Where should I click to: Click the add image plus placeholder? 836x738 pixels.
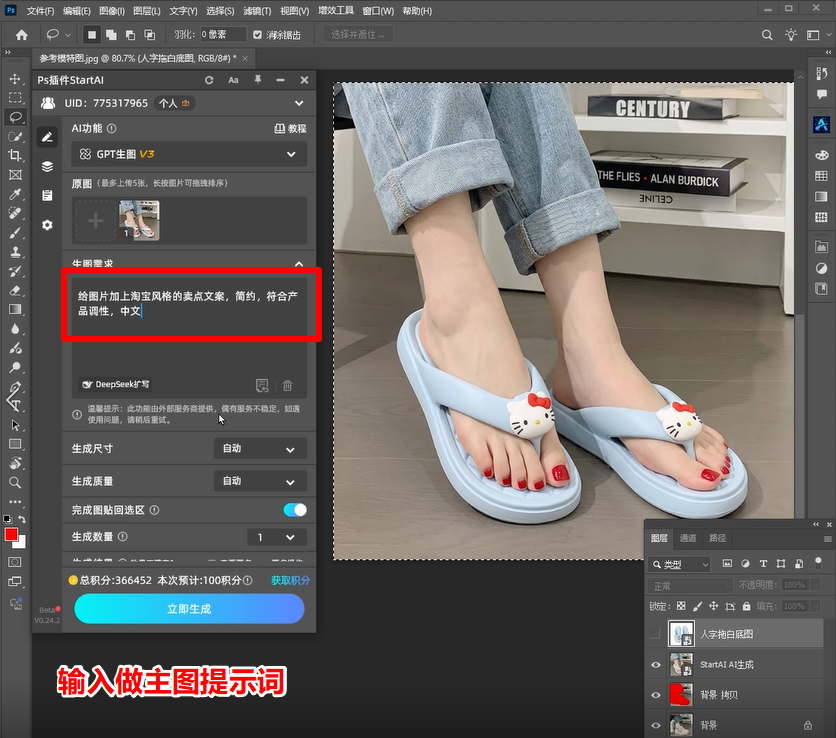click(x=95, y=220)
